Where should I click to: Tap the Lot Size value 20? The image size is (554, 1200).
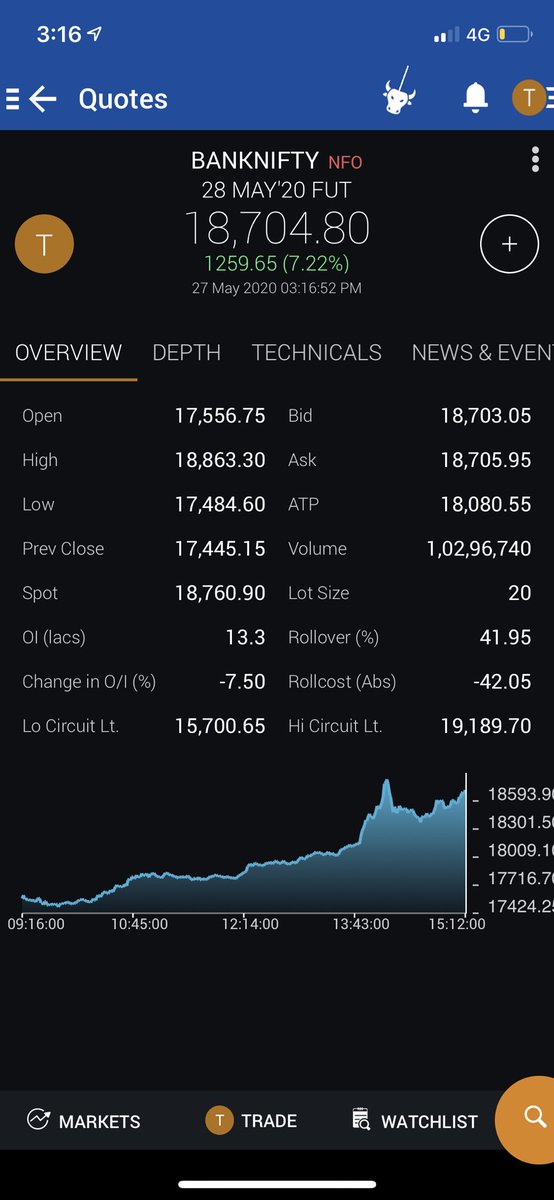click(520, 593)
